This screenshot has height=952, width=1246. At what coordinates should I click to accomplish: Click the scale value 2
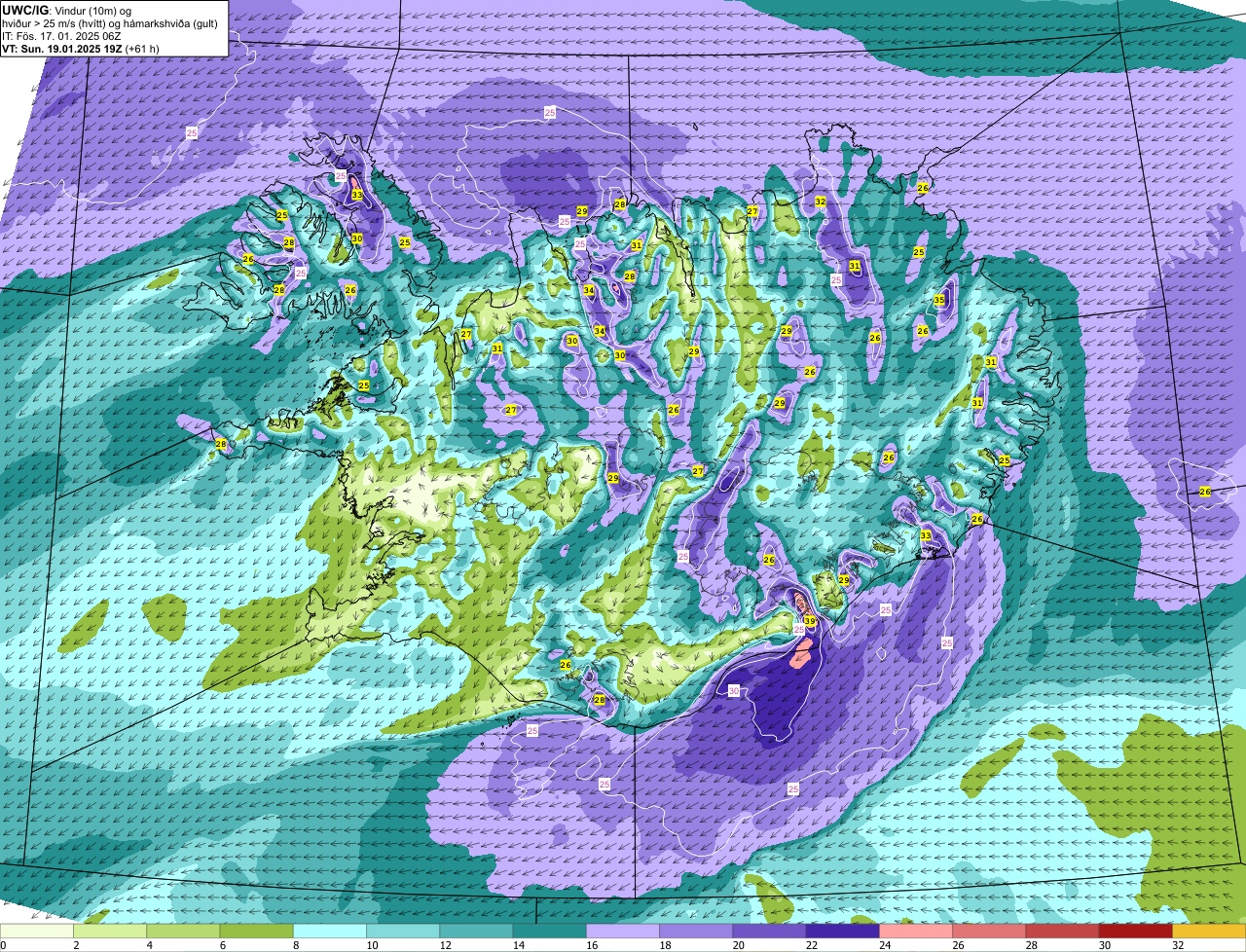click(x=75, y=945)
